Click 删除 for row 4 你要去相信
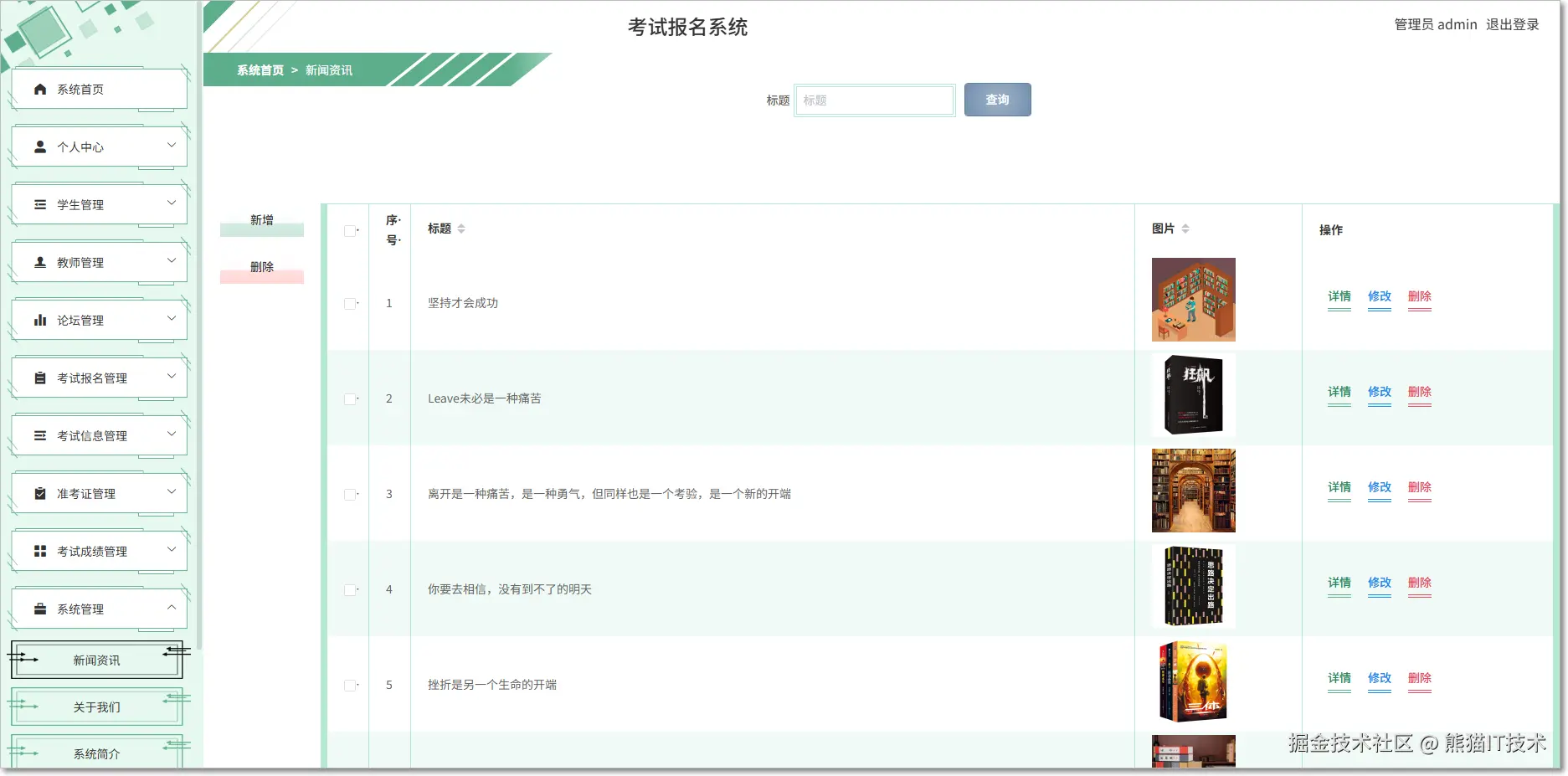The width and height of the screenshot is (1568, 776). [x=1420, y=583]
